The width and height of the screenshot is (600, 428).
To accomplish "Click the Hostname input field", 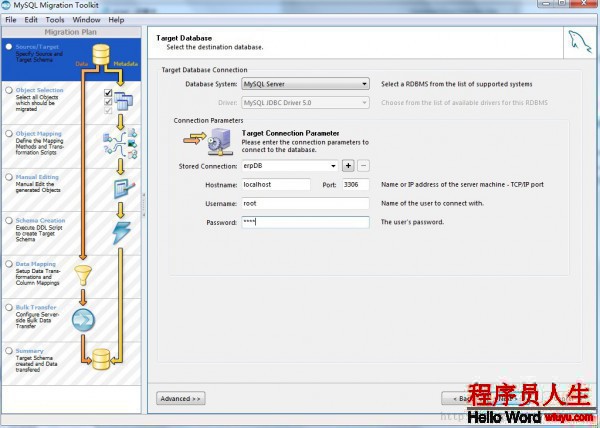I will pos(276,184).
